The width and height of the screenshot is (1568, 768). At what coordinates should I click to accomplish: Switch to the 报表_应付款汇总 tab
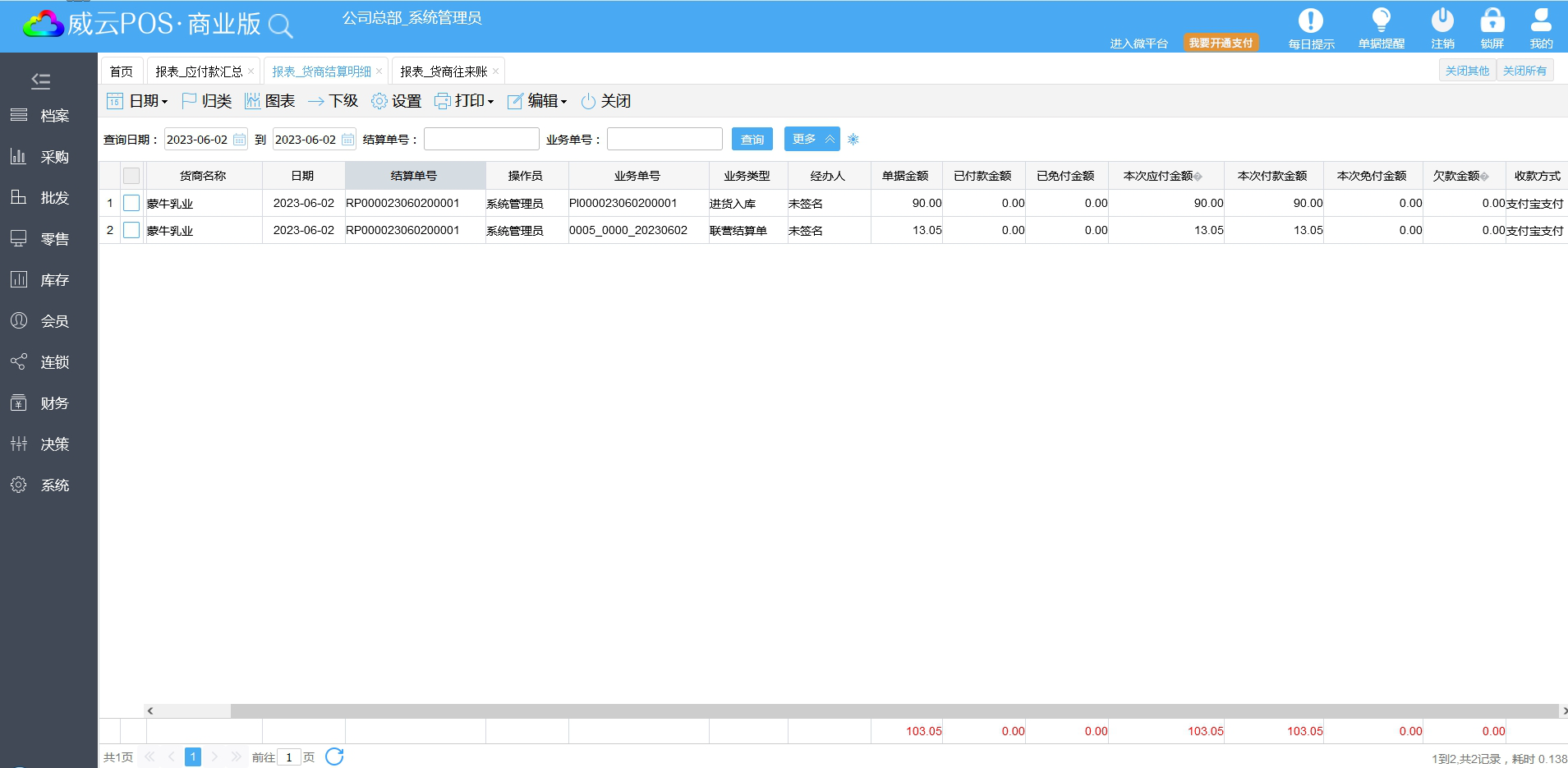click(x=199, y=71)
